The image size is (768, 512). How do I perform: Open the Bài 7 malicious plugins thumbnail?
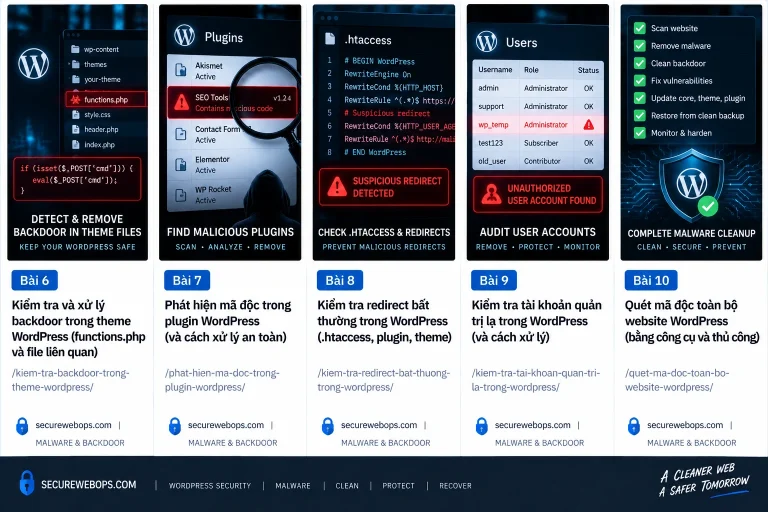coord(230,132)
